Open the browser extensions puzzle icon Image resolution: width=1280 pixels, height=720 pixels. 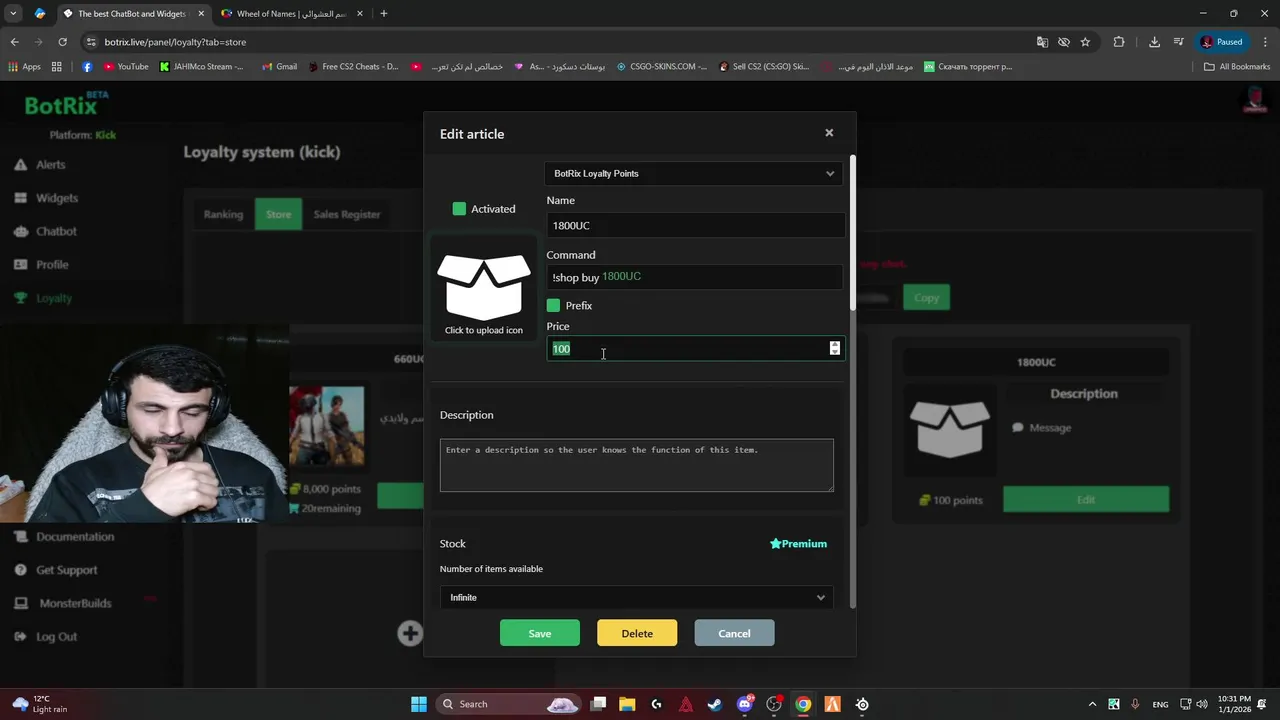(1119, 42)
